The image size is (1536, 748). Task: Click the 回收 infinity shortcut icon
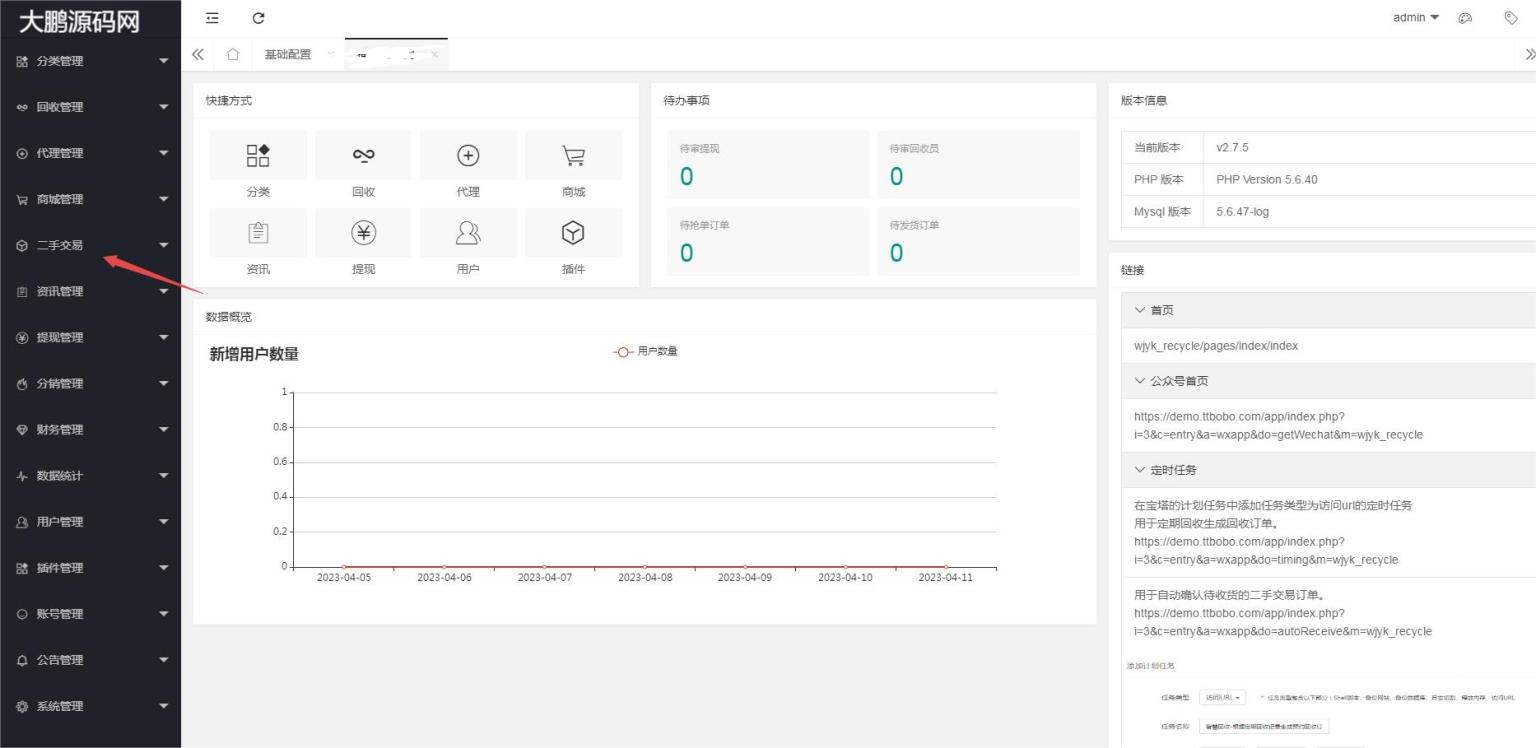coord(363,156)
